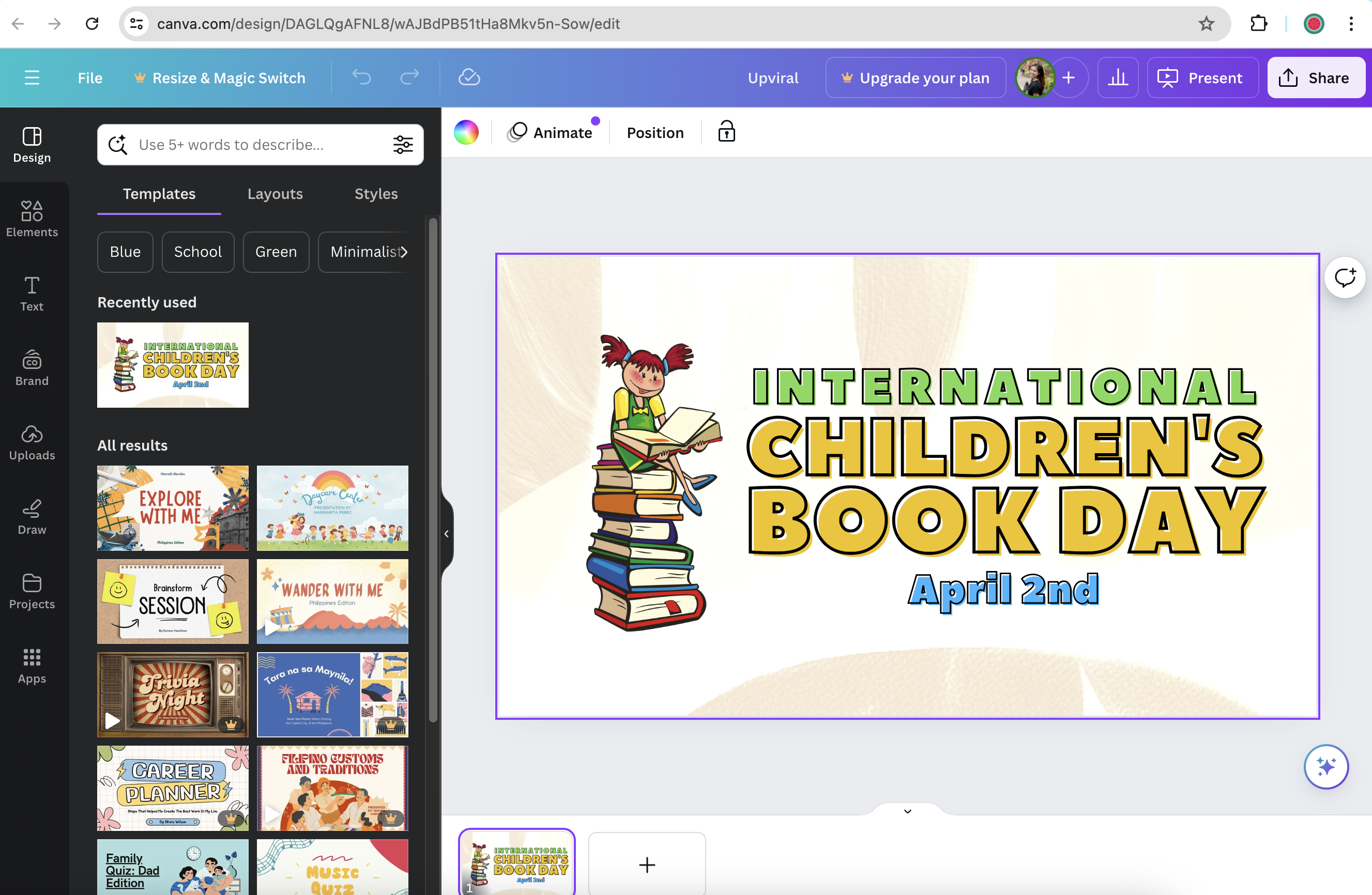Collapse the side panel with arrow handle
Screen dimensions: 1372x895
point(446,534)
